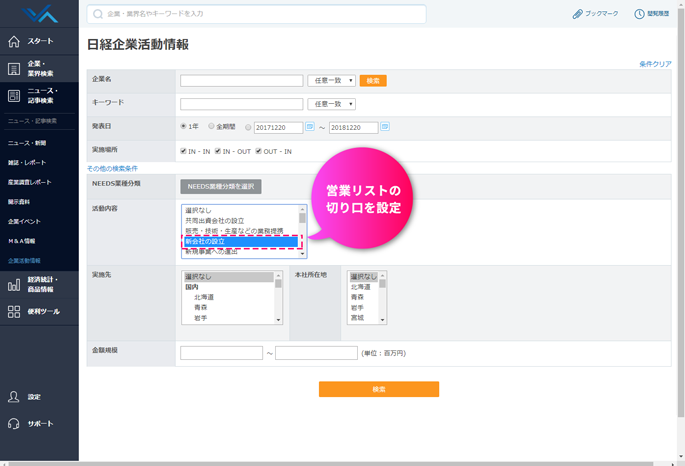
Task: Click the 条件クリア link
Action: click(x=655, y=64)
